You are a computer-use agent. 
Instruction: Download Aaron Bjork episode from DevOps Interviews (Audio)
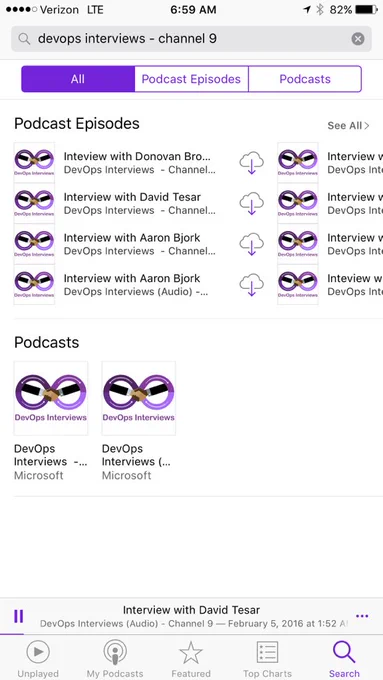[252, 284]
